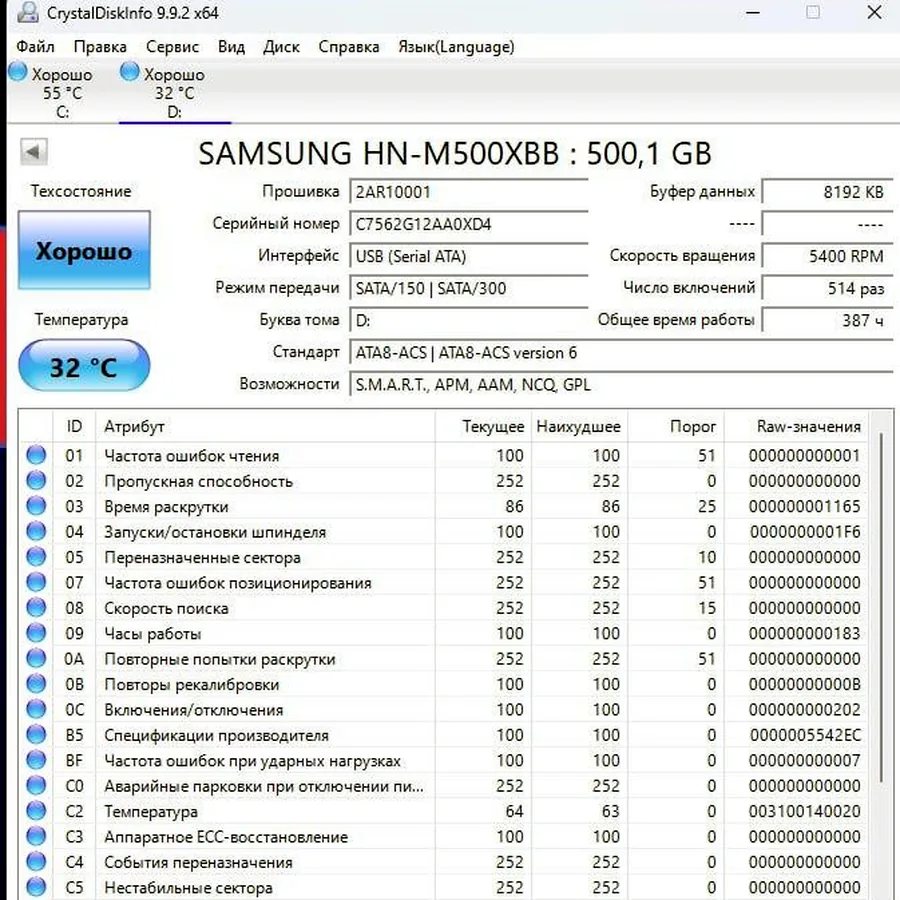Click the status orb for attribute C0
This screenshot has width=900, height=900.
click(36, 785)
